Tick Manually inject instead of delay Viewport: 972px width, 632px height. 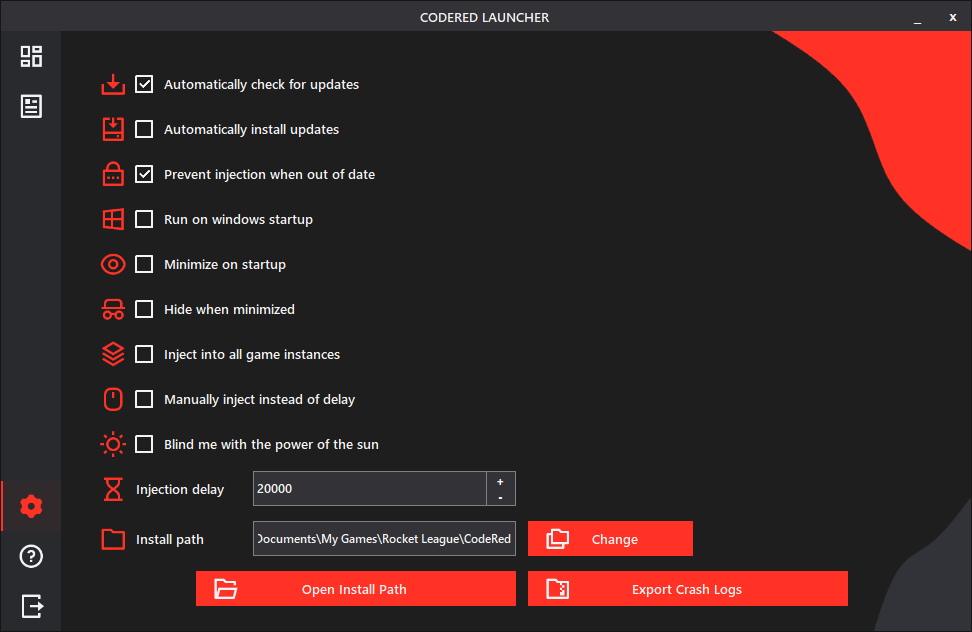click(x=144, y=399)
